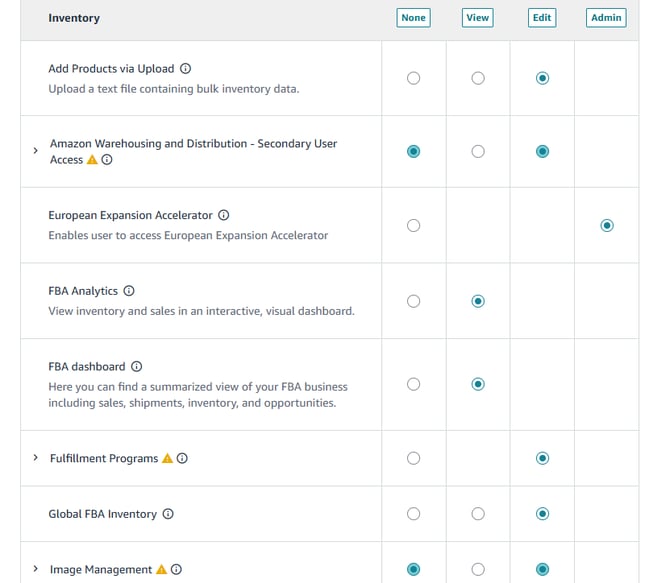Image resolution: width=670 pixels, height=583 pixels.
Task: Click the Global FBA Inventory info icon
Action: (168, 514)
